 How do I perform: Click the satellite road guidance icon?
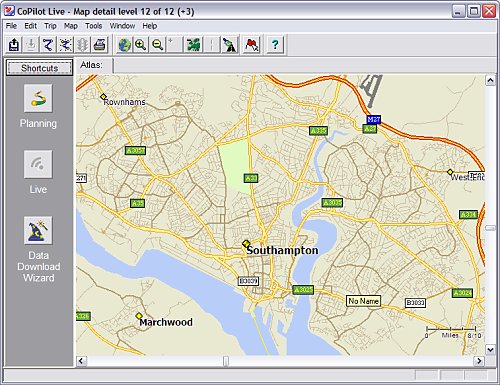230,44
